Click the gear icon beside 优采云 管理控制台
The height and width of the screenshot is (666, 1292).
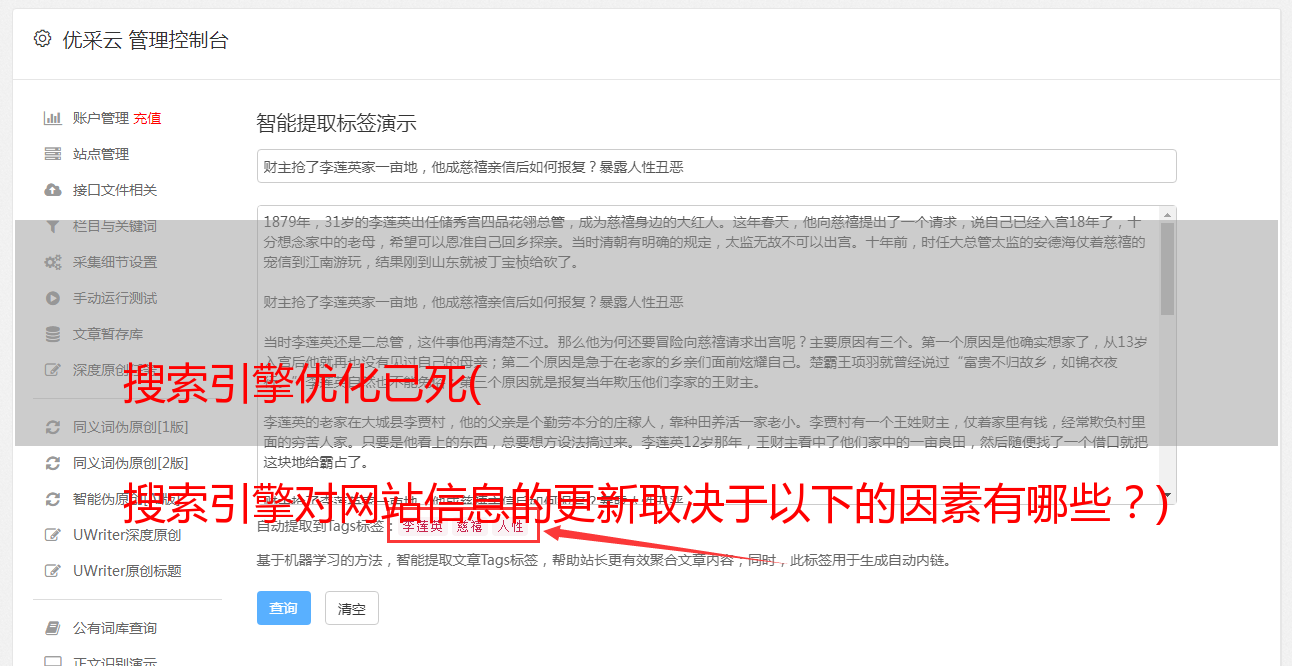(42, 39)
